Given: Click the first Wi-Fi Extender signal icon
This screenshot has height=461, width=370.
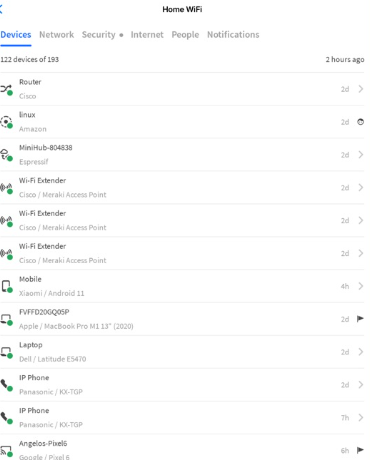Looking at the screenshot, I should click(x=6, y=187).
